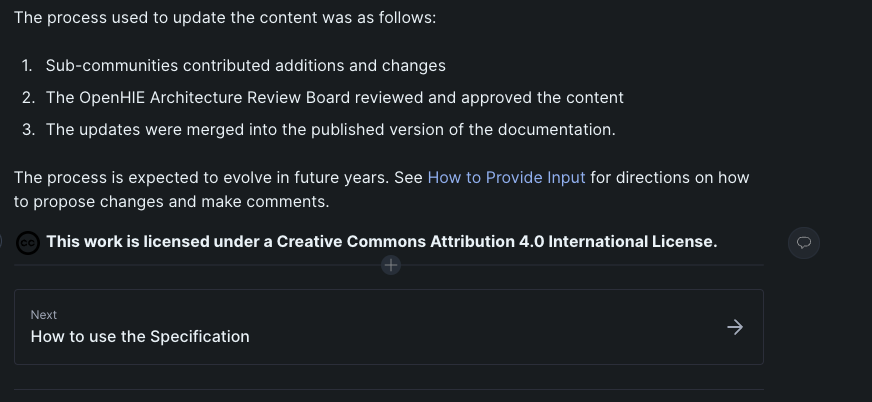Click the word documentation in third list item
Viewport: 872px width, 402px height.
(x=556, y=130)
